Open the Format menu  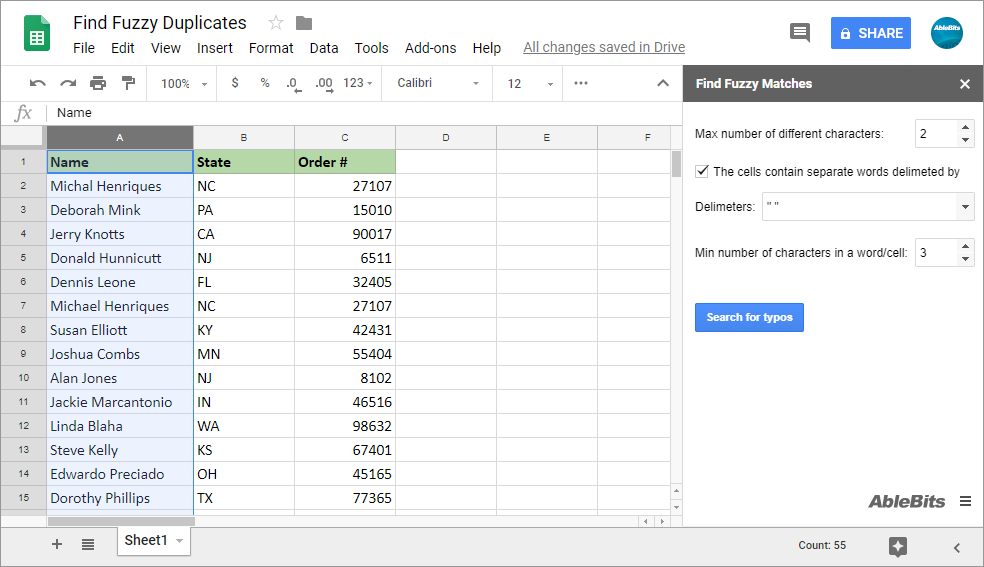coord(271,48)
